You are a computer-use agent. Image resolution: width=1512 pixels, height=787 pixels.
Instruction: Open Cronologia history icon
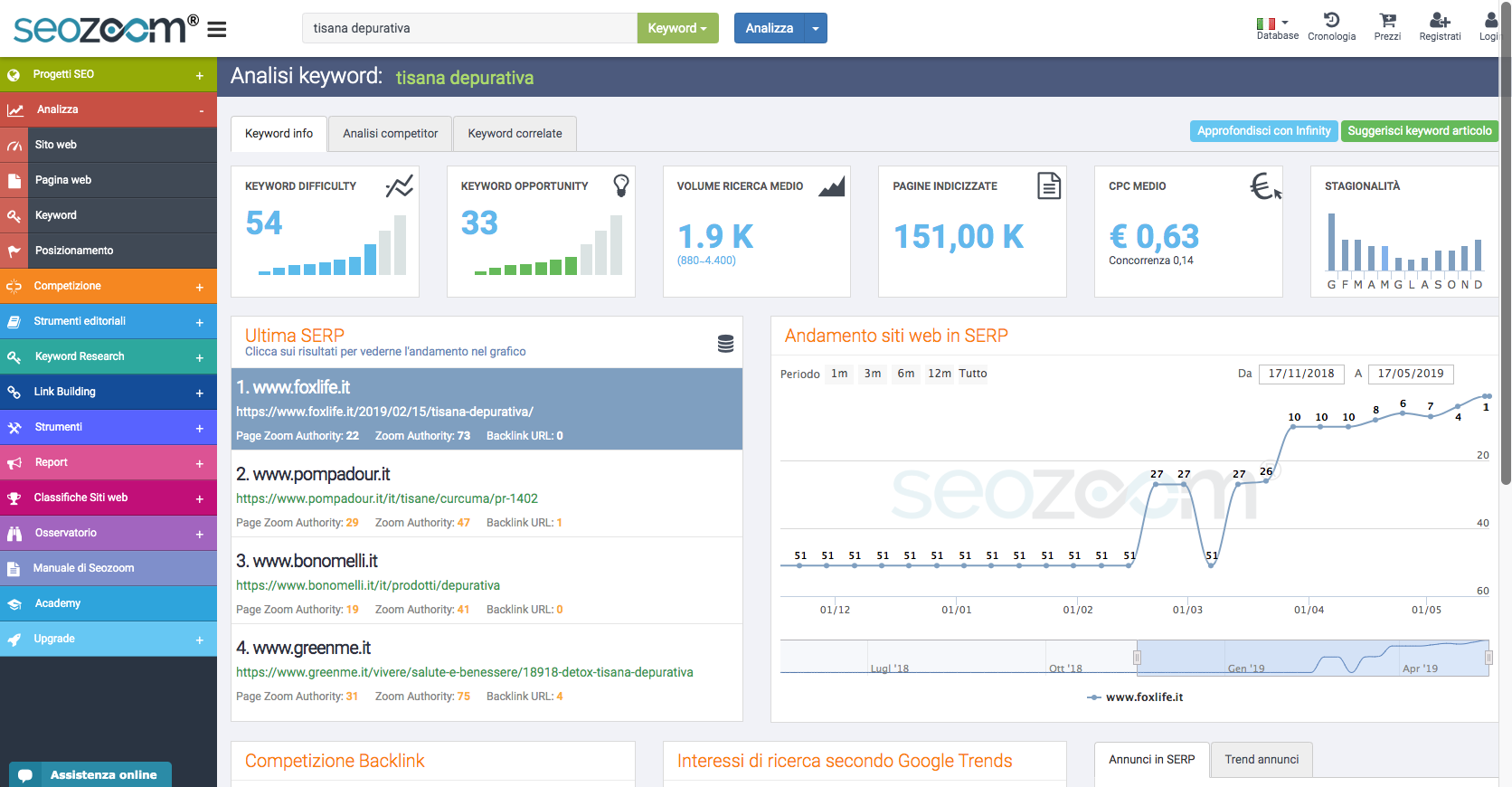(1332, 20)
